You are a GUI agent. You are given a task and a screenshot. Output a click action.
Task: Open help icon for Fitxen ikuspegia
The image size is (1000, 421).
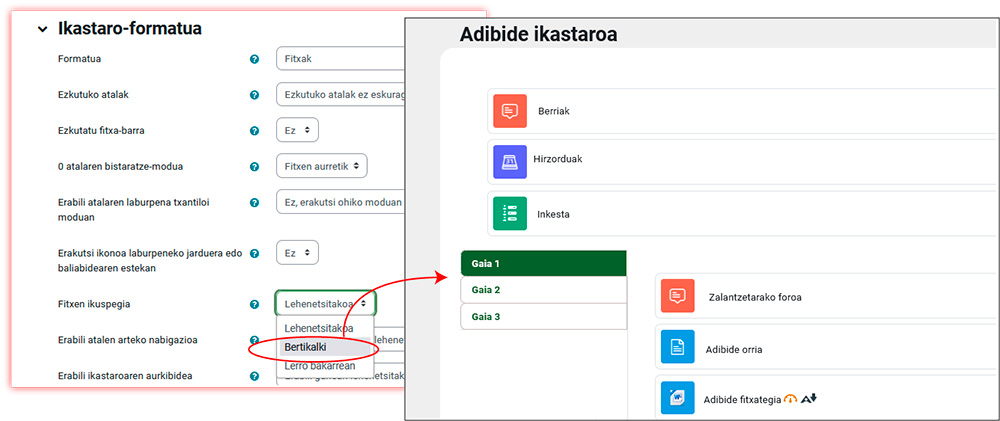(x=254, y=304)
